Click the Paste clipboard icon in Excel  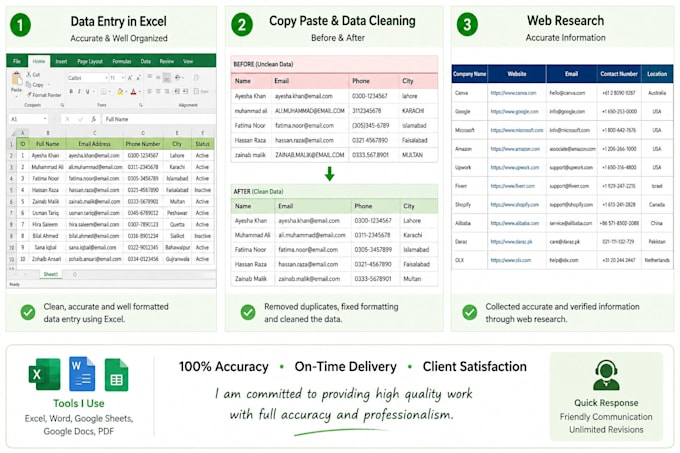point(17,78)
